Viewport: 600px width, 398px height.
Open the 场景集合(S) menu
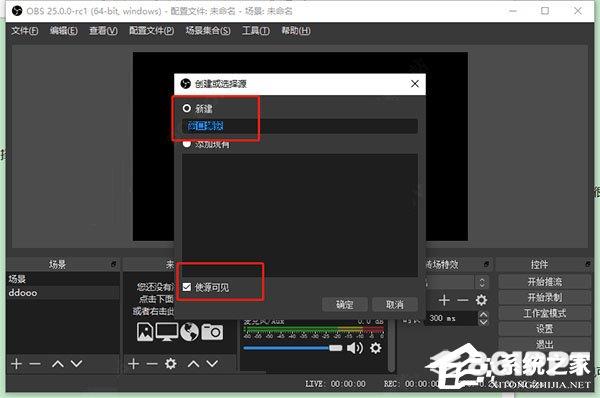coord(208,31)
